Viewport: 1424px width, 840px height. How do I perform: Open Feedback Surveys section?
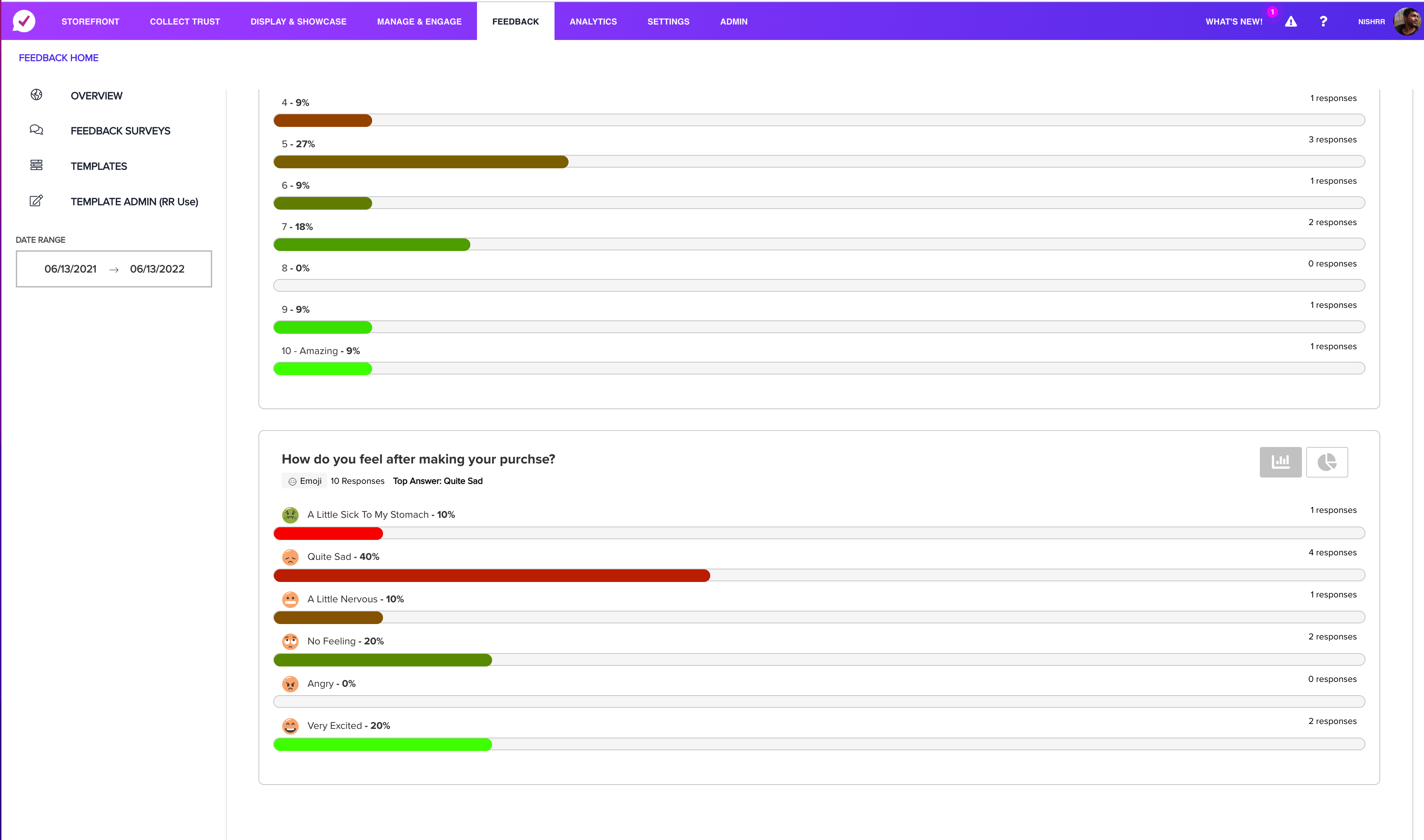tap(120, 131)
